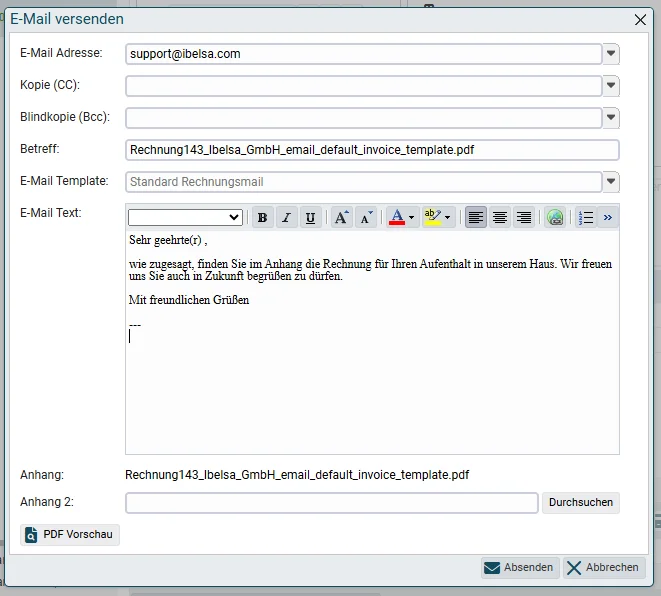Image resolution: width=661 pixels, height=596 pixels.
Task: Open PDF Vorschau of the invoice
Action: coord(70,534)
